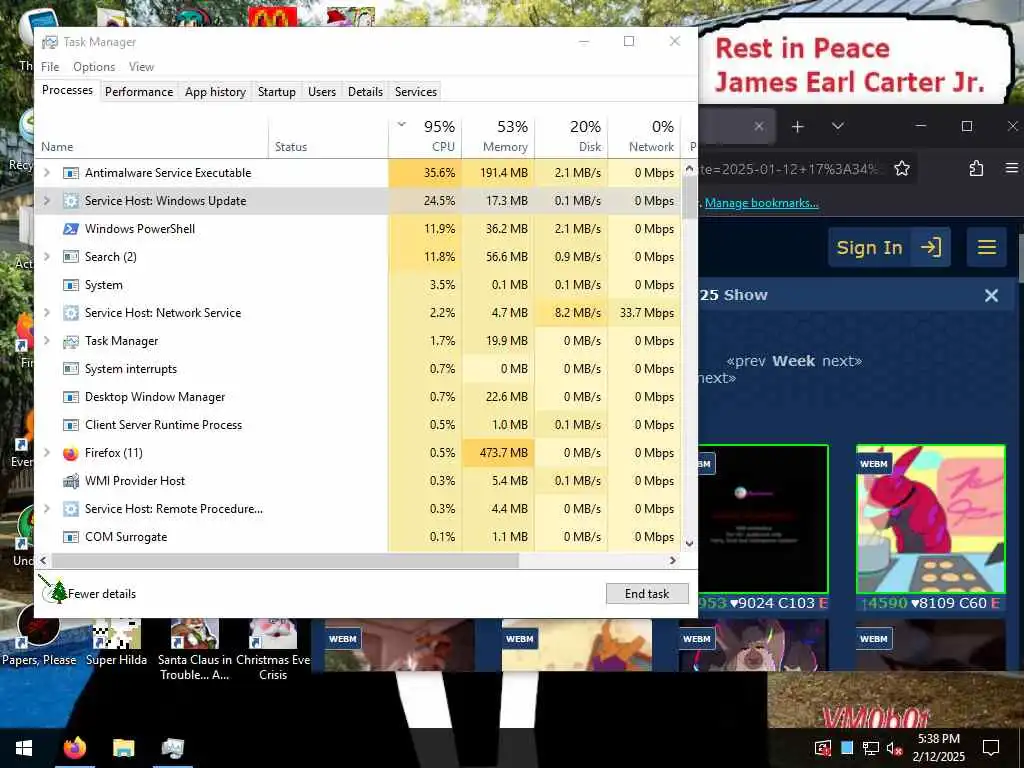Click the End task button
The image size is (1024, 768).
[x=647, y=594]
